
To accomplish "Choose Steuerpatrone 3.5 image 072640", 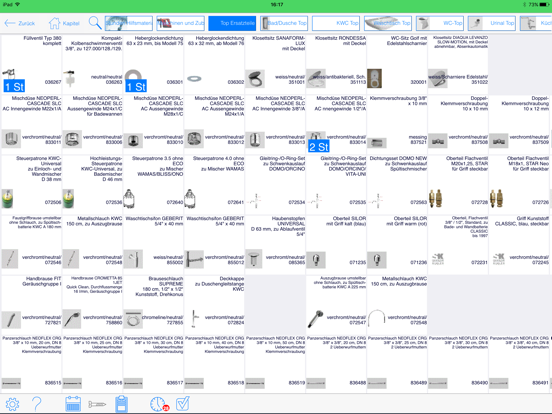I will click(x=129, y=199).
